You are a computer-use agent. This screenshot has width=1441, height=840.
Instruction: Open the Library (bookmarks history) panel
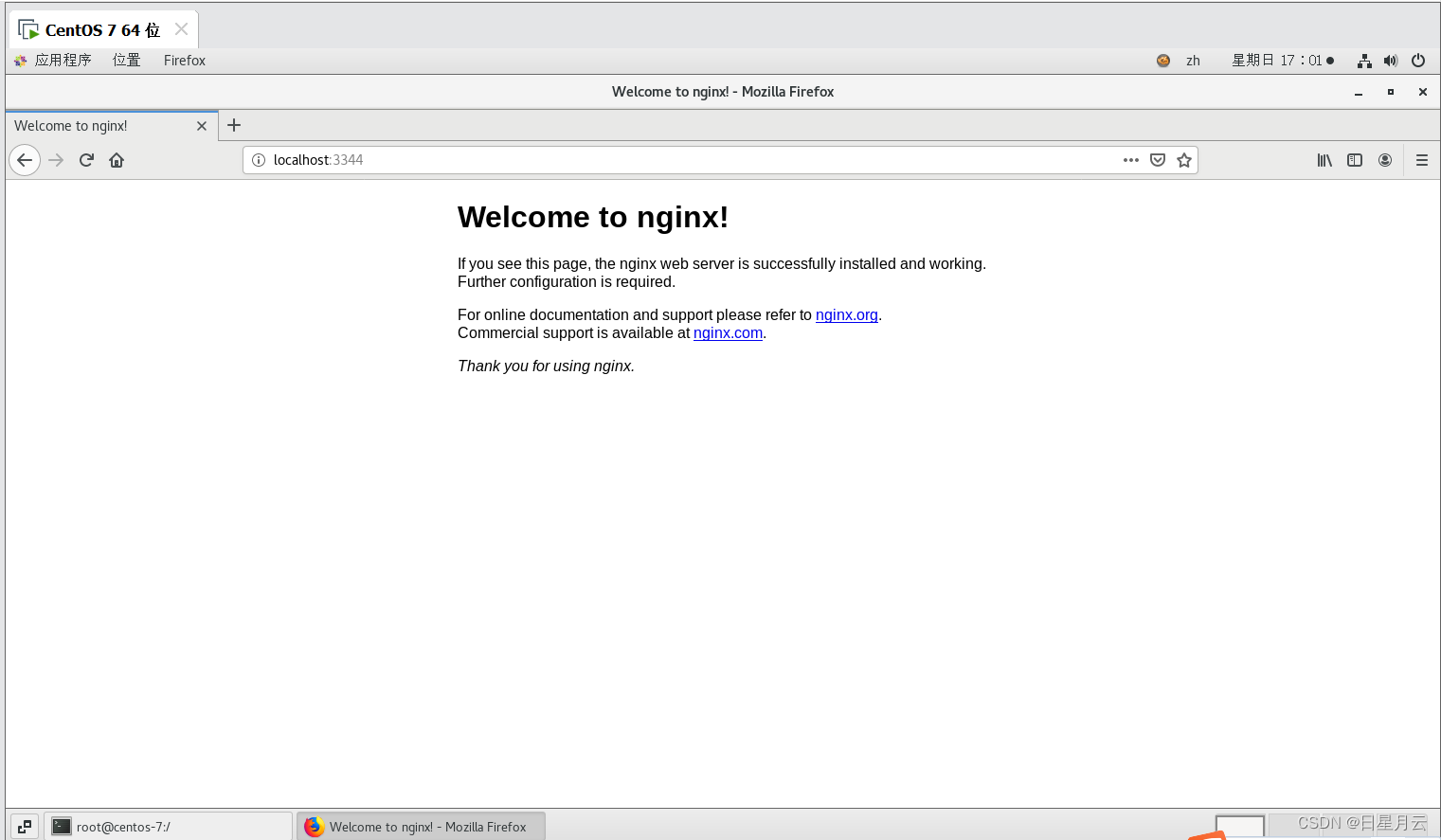click(1324, 160)
